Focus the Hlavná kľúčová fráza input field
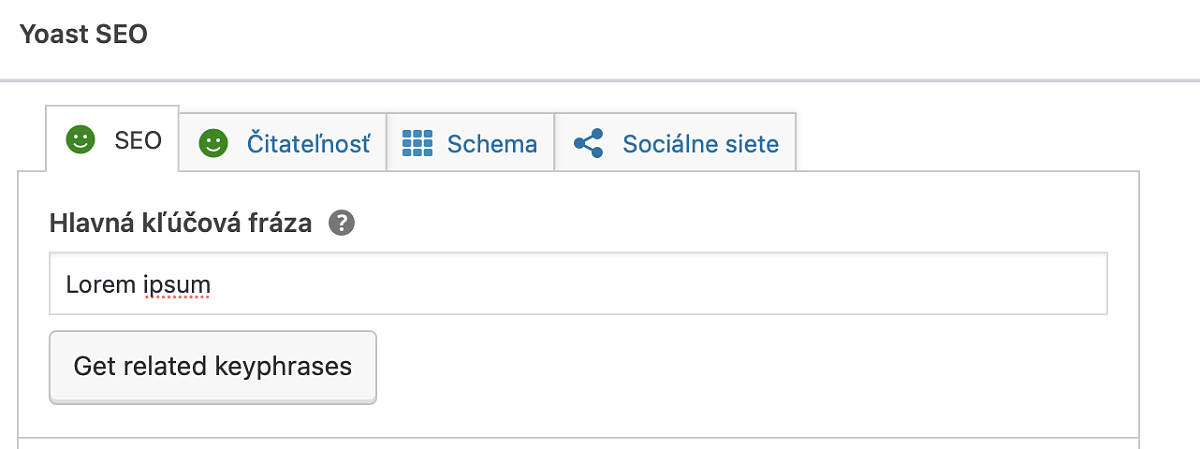1200x449 pixels. [640, 285]
